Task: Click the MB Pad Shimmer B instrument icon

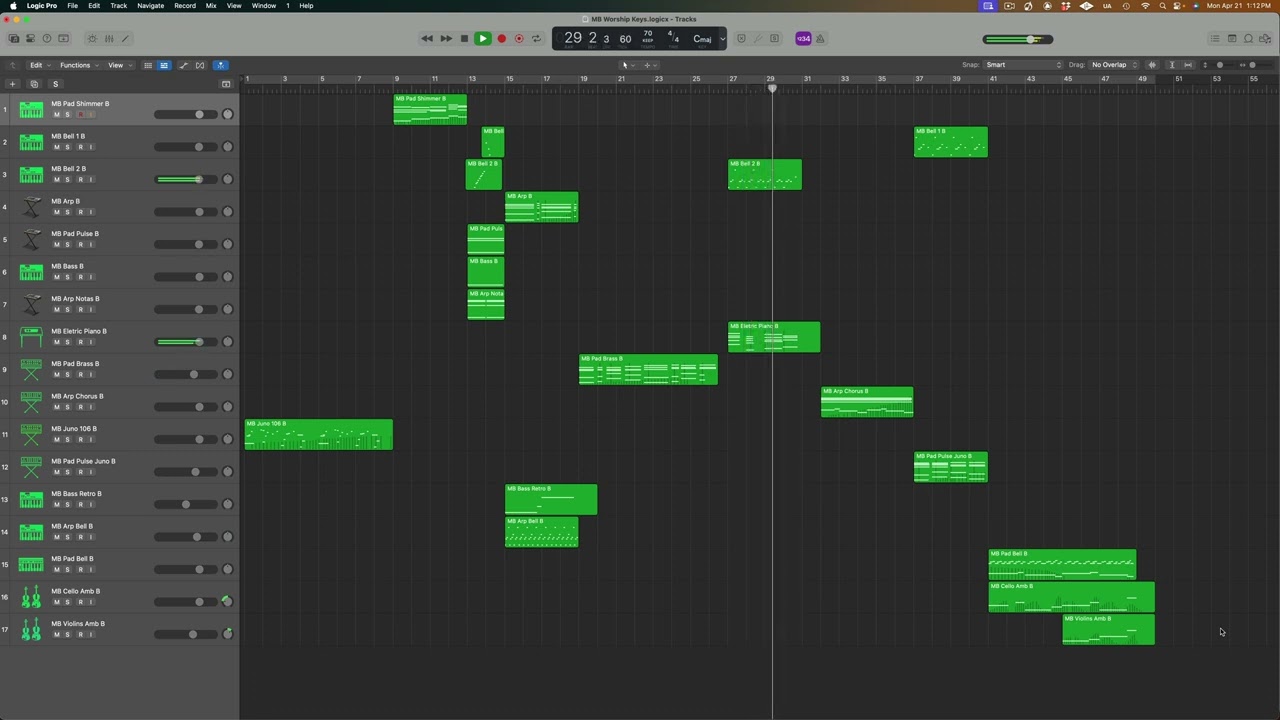Action: point(31,109)
